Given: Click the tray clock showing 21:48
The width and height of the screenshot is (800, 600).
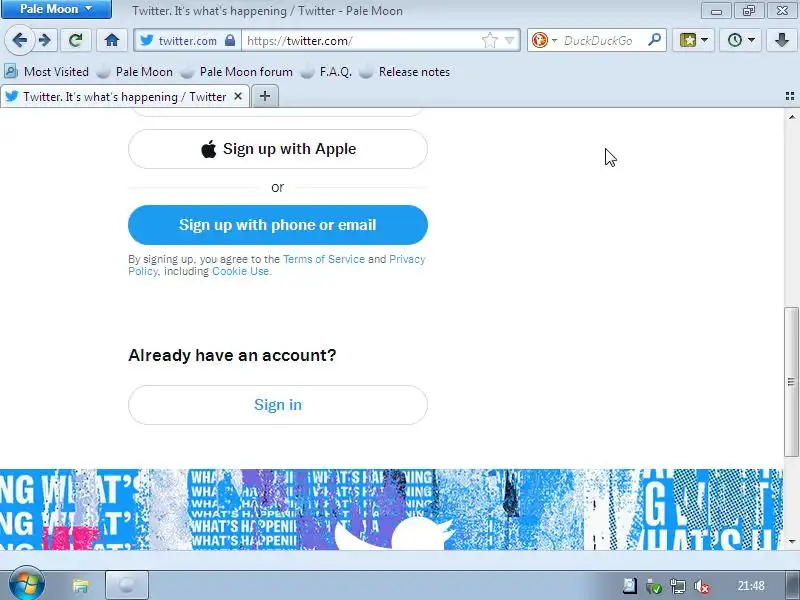Looking at the screenshot, I should (x=751, y=586).
